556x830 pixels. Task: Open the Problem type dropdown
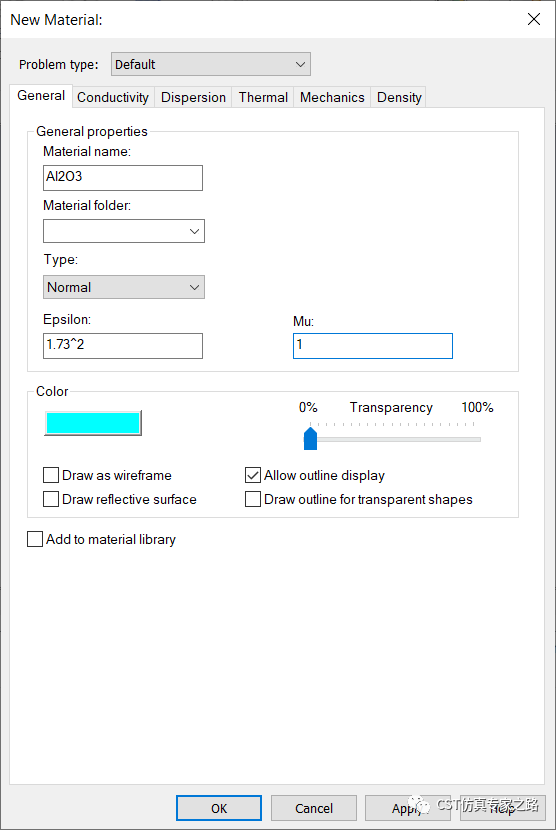[211, 64]
